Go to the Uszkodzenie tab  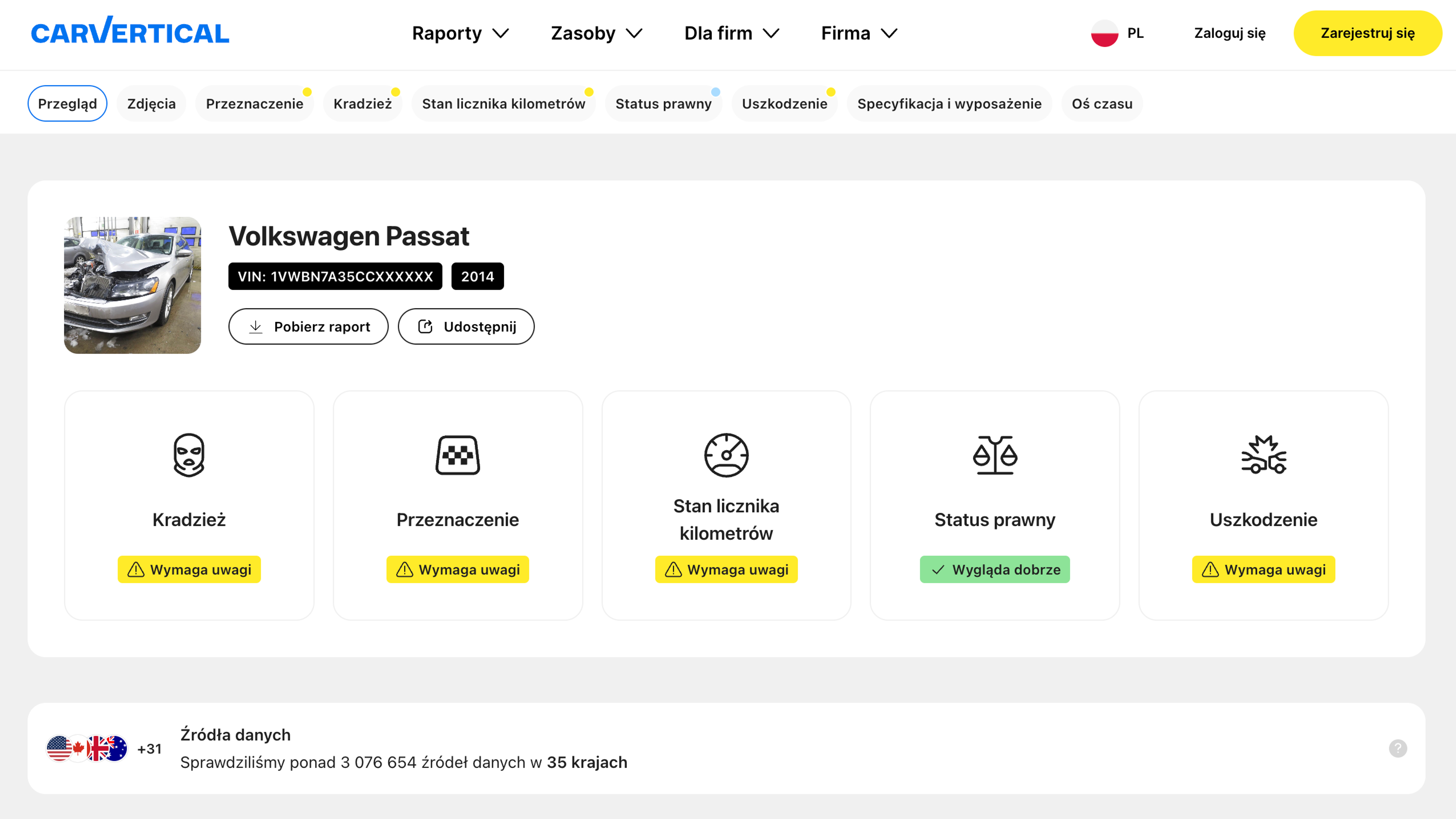(x=784, y=103)
